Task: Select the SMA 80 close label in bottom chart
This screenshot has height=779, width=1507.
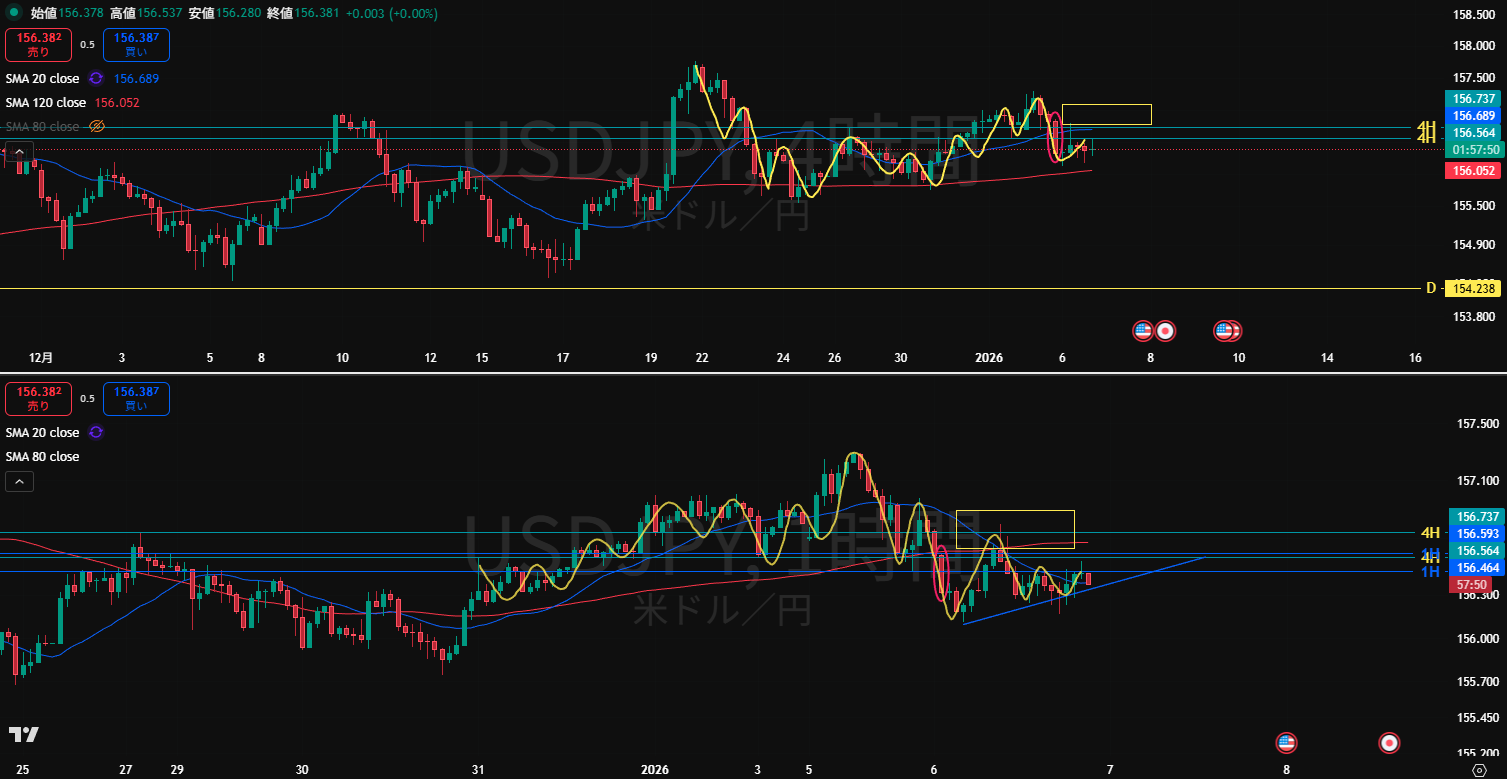Action: point(42,456)
